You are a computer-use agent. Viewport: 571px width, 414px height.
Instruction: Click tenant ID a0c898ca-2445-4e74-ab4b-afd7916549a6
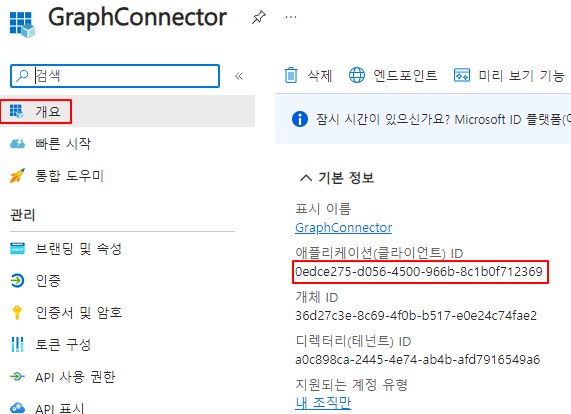click(x=418, y=360)
